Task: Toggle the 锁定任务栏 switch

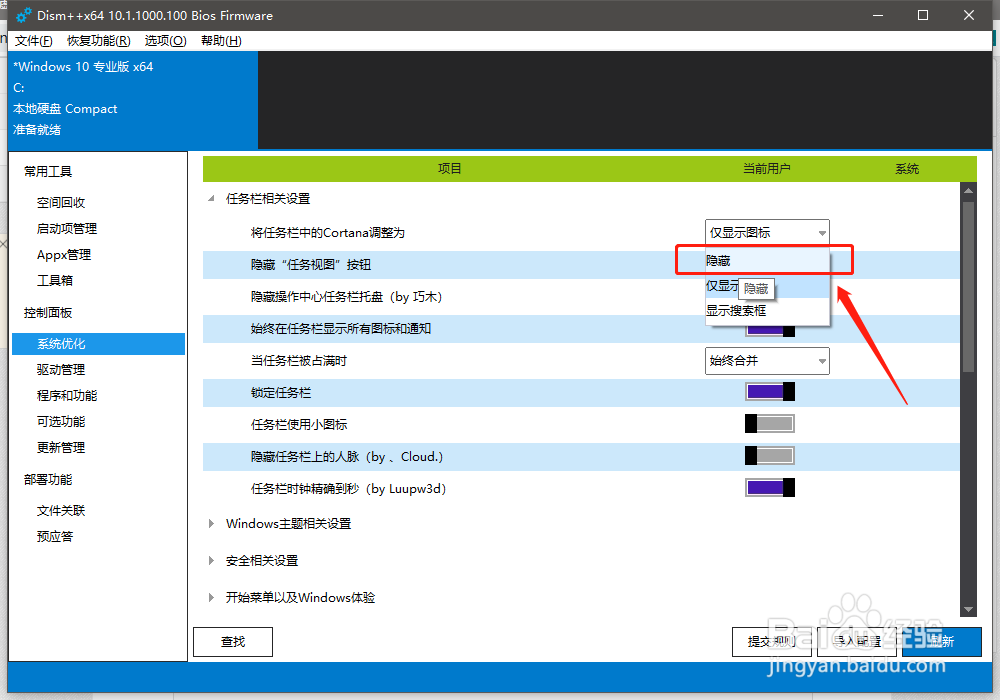Action: tap(770, 391)
